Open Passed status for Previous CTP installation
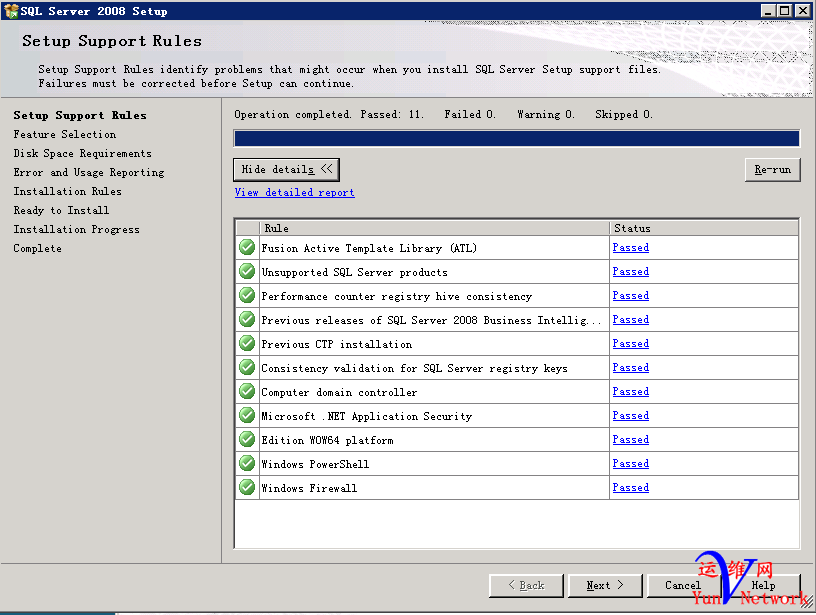 coord(631,343)
